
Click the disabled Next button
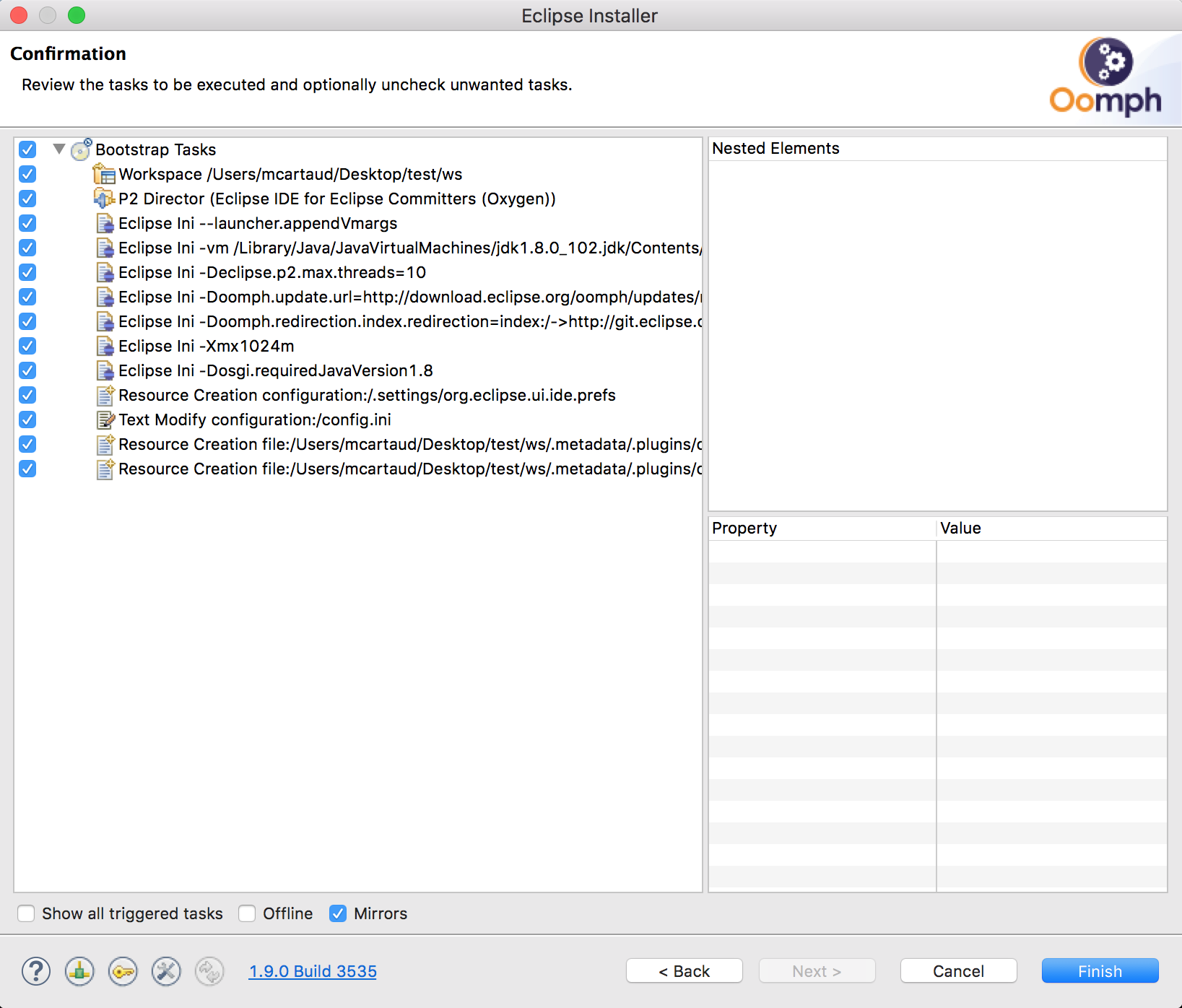(x=817, y=971)
